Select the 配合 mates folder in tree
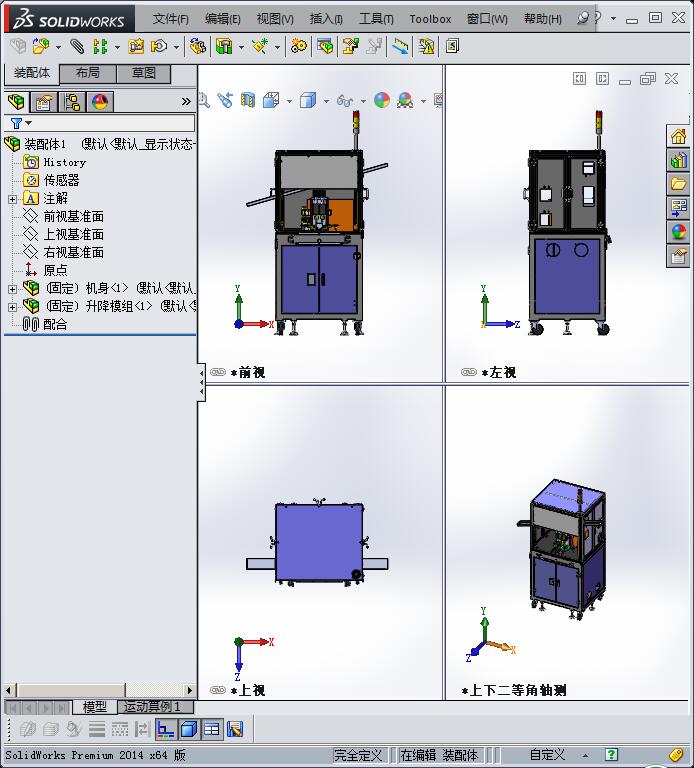 45,324
